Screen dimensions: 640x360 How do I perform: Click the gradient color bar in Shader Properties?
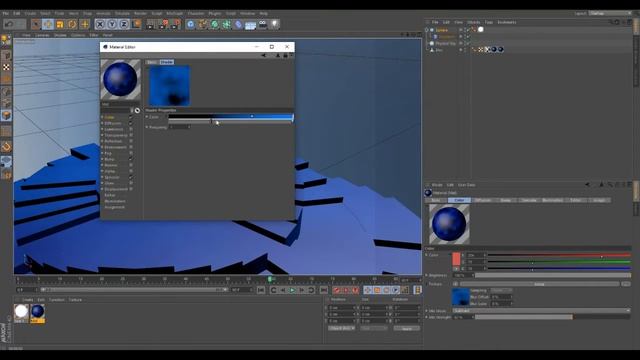click(x=231, y=117)
